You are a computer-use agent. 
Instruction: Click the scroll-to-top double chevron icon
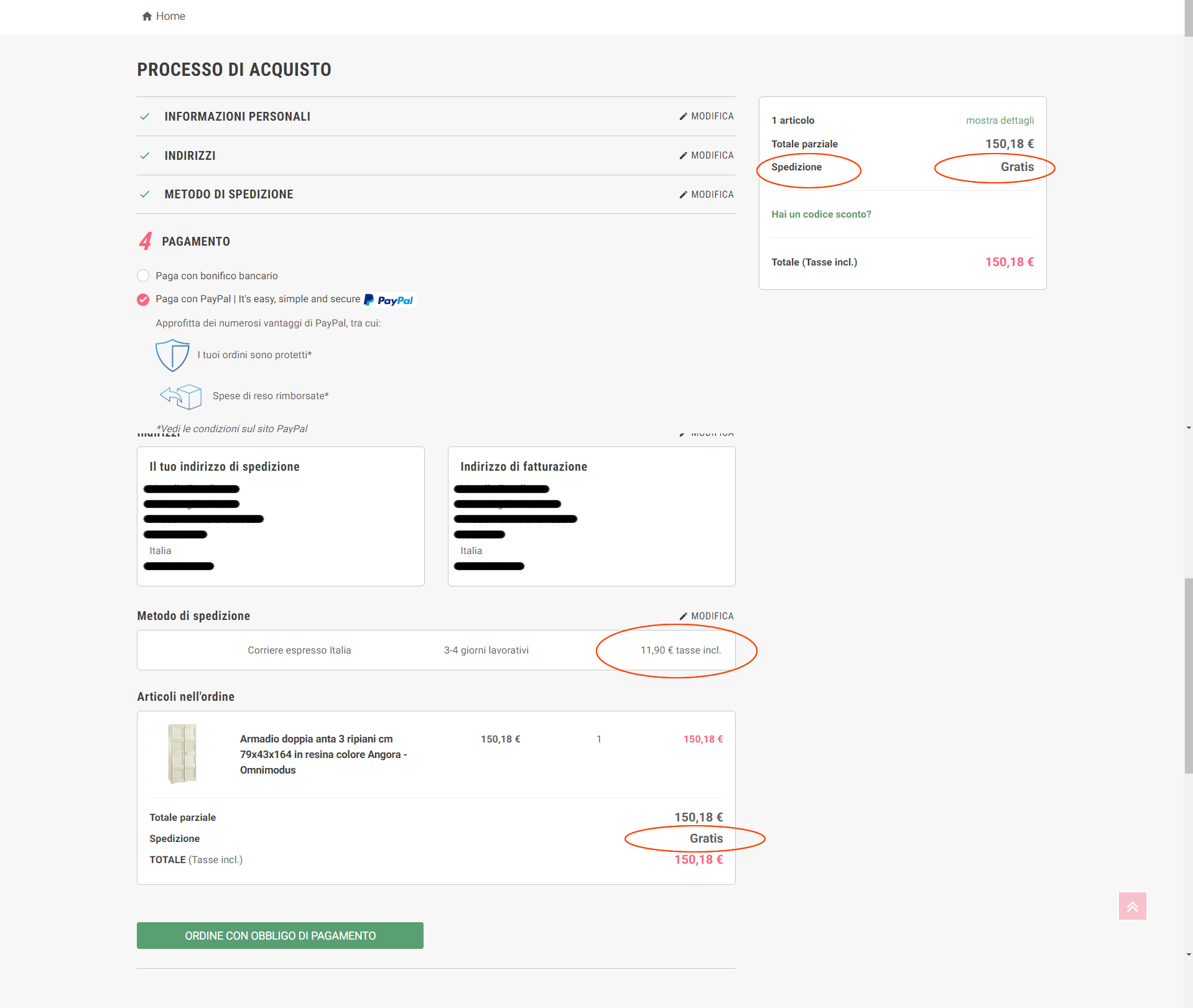click(1132, 906)
